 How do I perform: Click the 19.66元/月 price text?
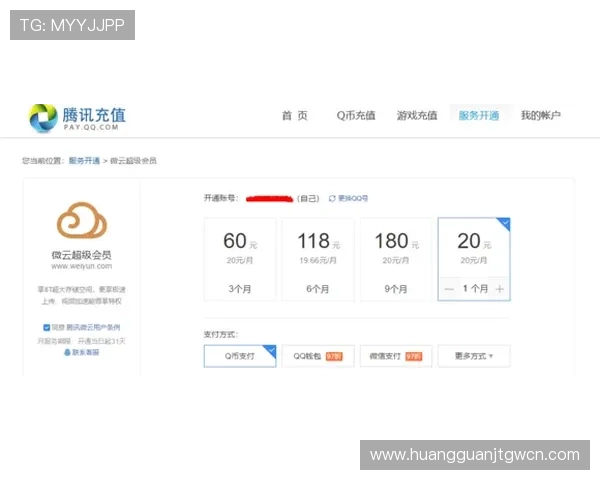(318, 260)
